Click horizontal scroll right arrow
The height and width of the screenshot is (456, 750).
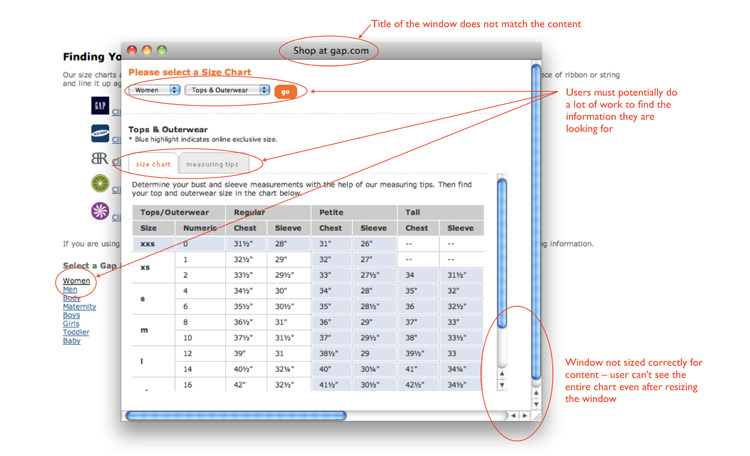pos(525,416)
